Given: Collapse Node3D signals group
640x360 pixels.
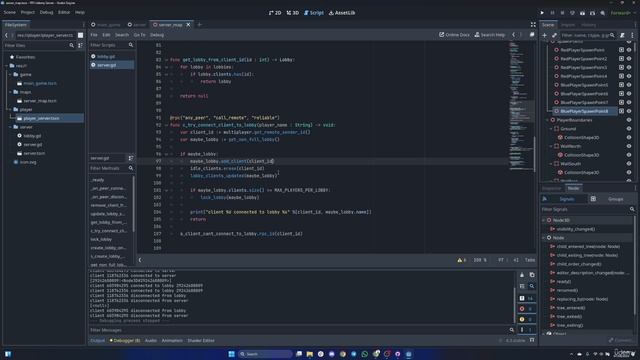Looking at the screenshot, I should [x=544, y=220].
